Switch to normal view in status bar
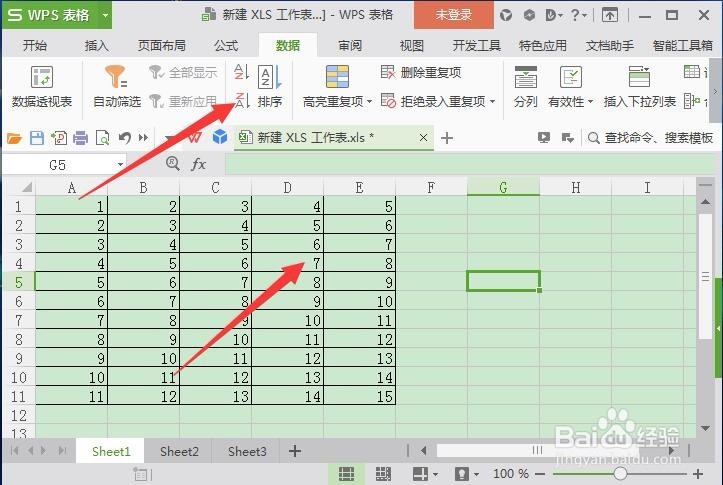Viewport: 723px width, 485px height. pos(346,473)
